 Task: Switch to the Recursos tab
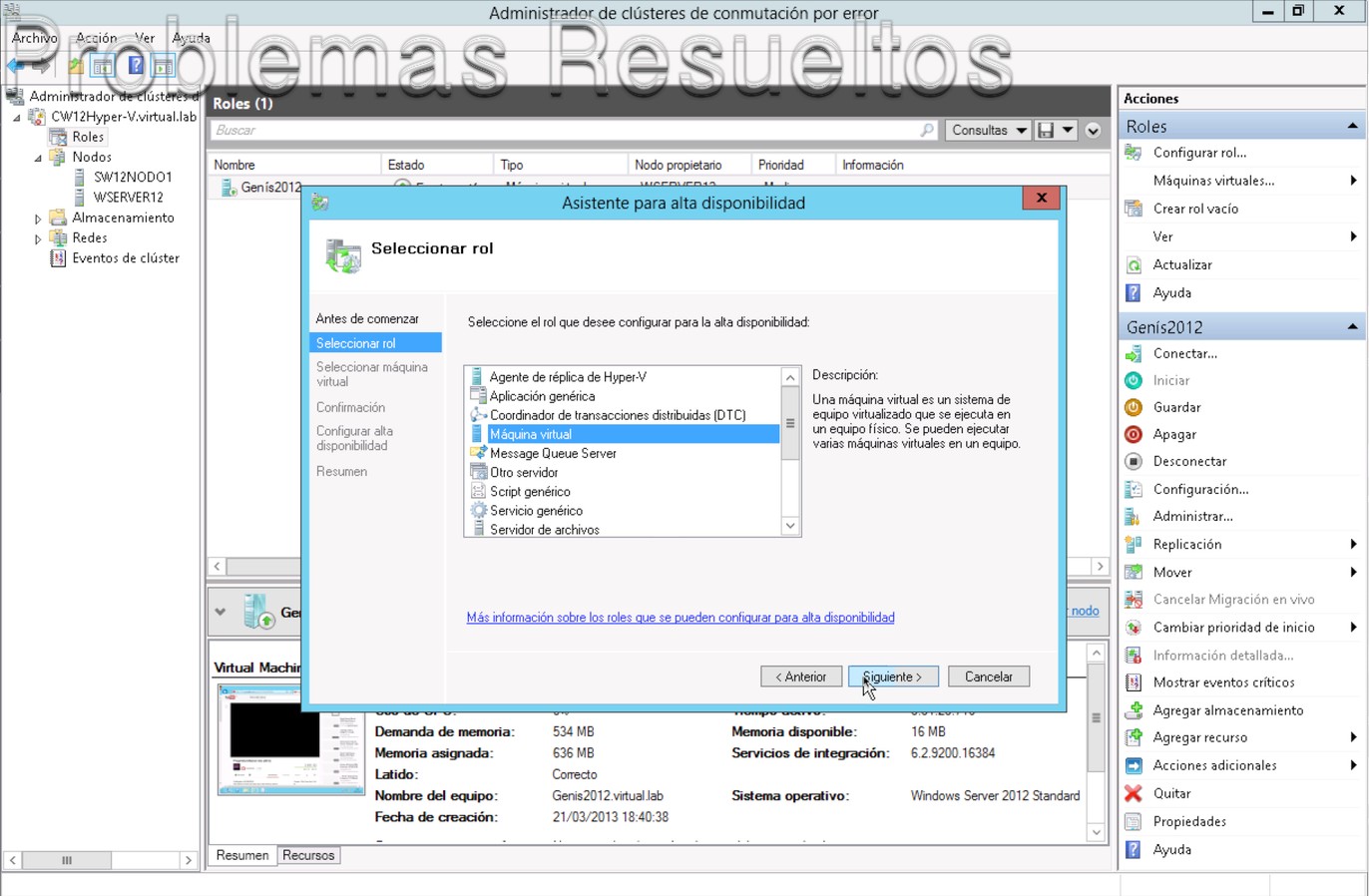[x=308, y=855]
